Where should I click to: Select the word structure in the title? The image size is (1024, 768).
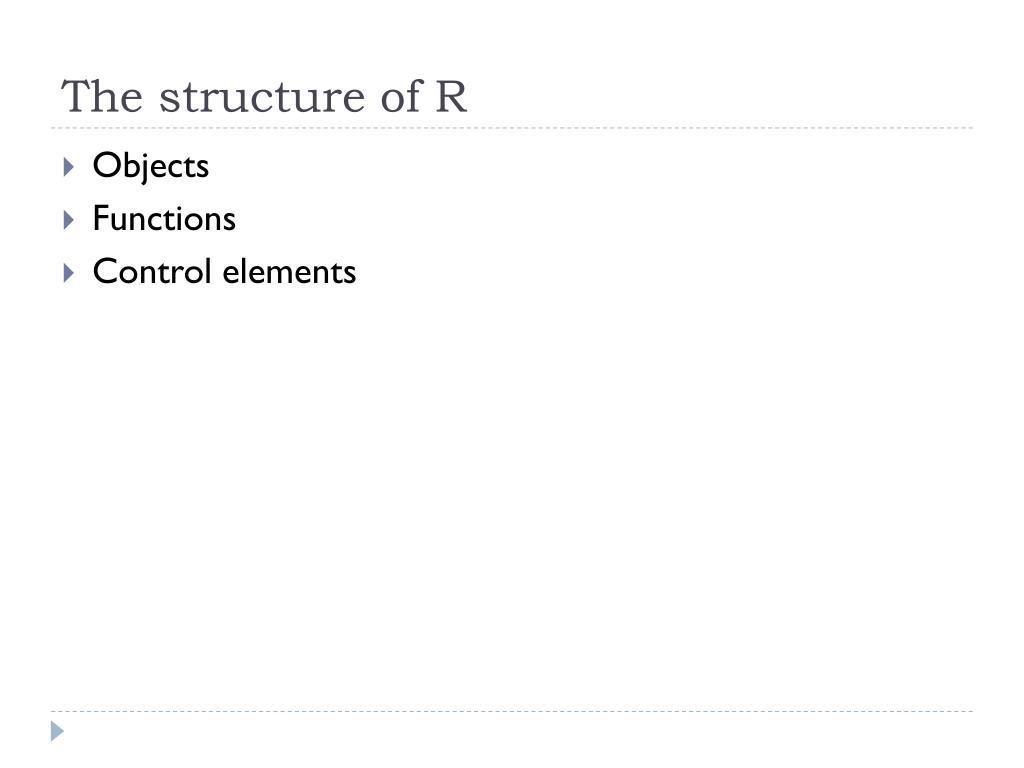click(x=262, y=97)
